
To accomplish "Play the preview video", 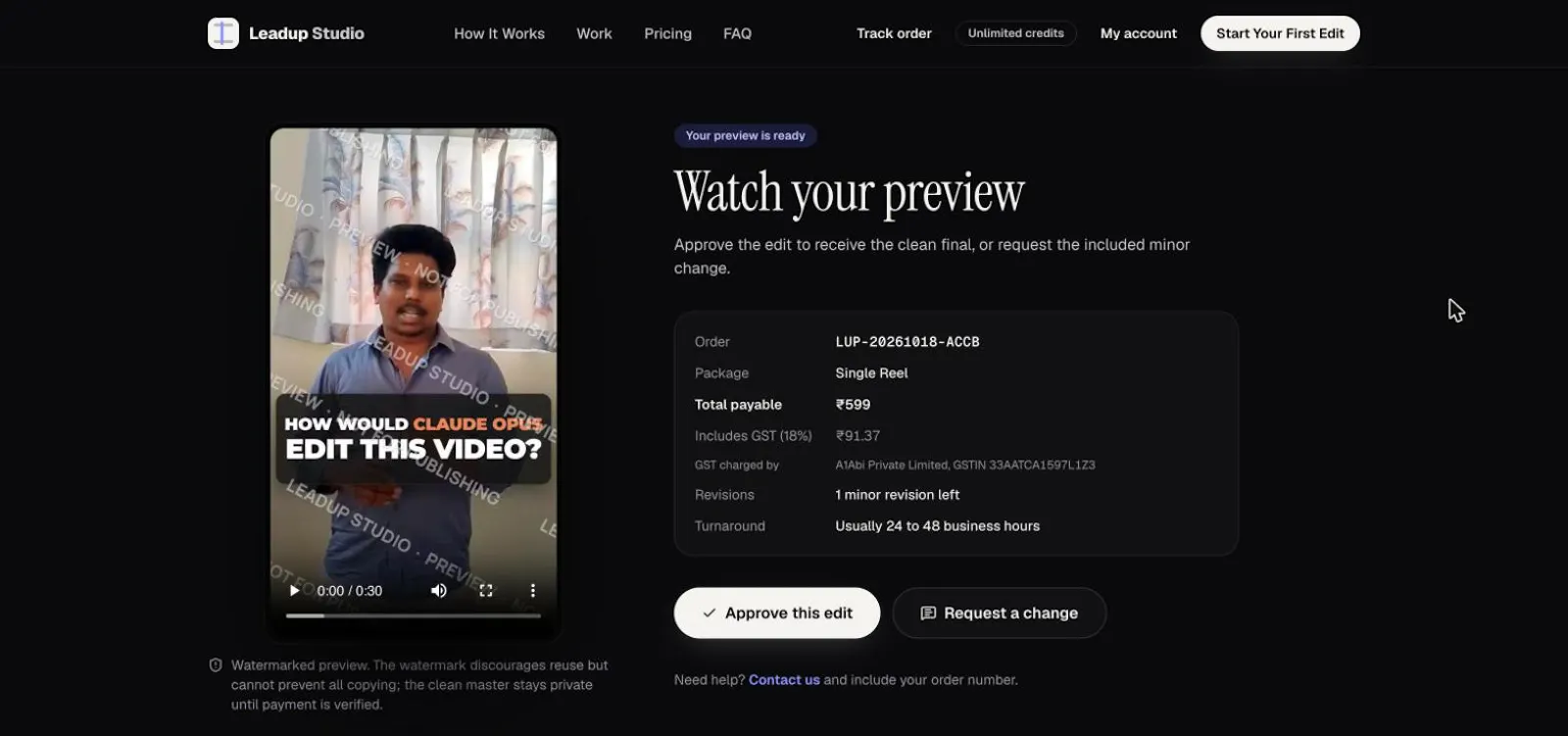I will point(294,591).
